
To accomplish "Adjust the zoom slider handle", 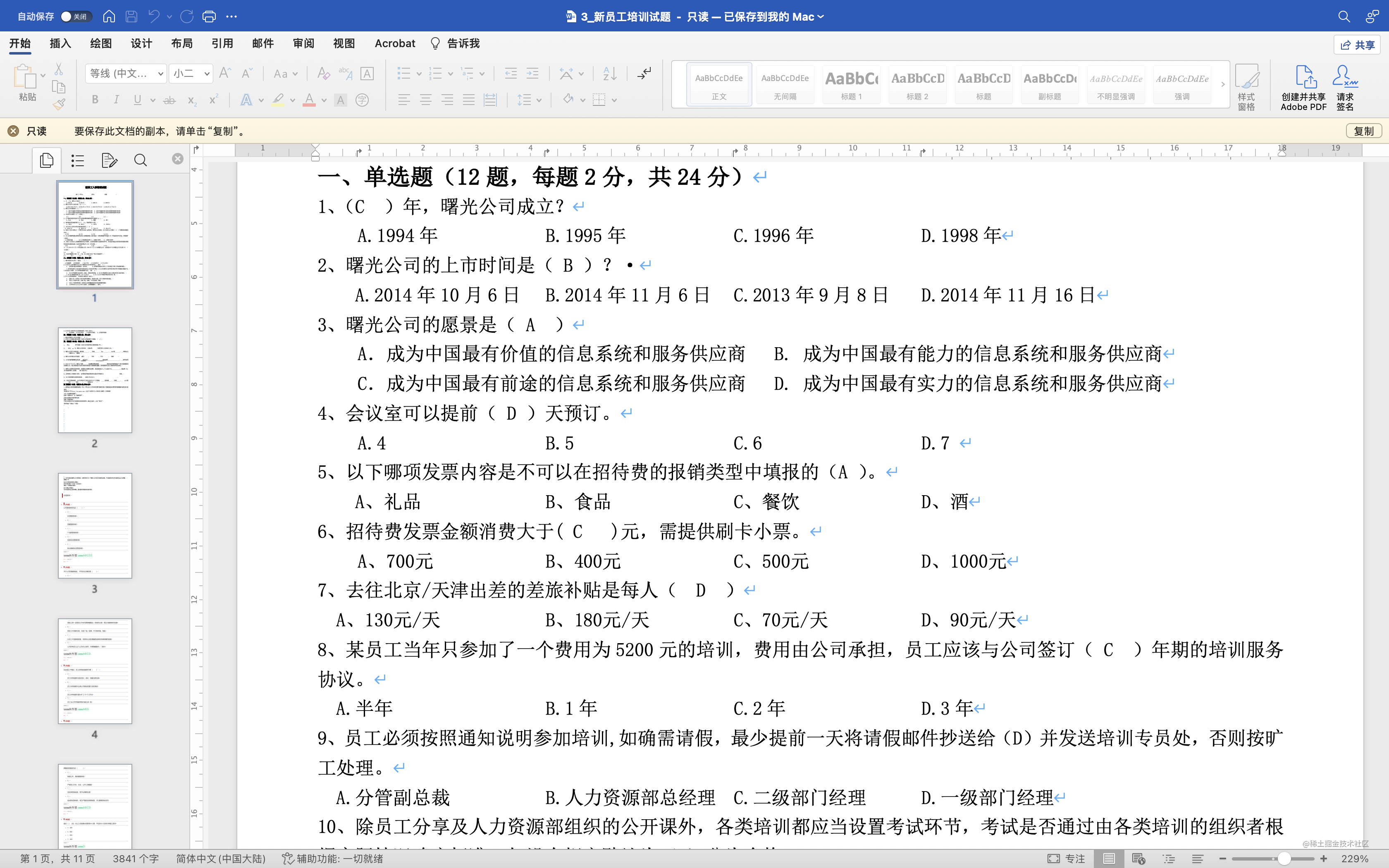I will point(1284,859).
